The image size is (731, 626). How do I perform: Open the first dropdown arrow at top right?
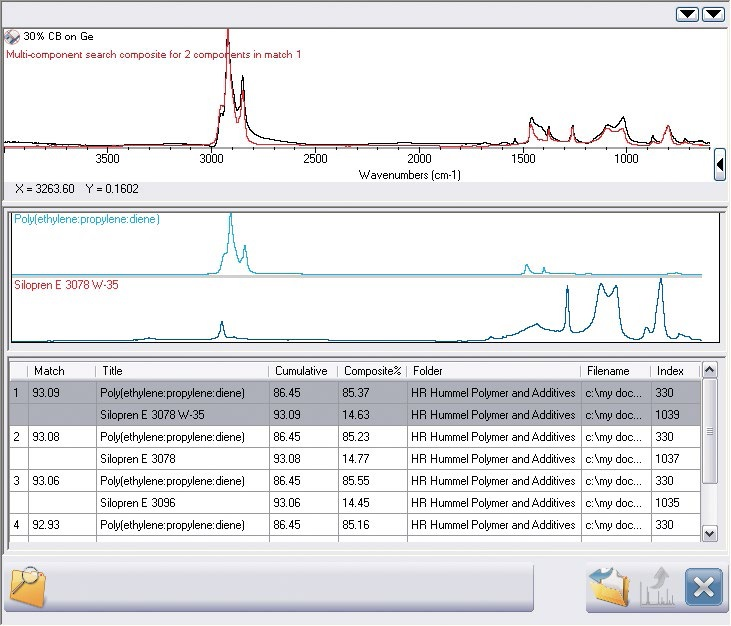[687, 14]
